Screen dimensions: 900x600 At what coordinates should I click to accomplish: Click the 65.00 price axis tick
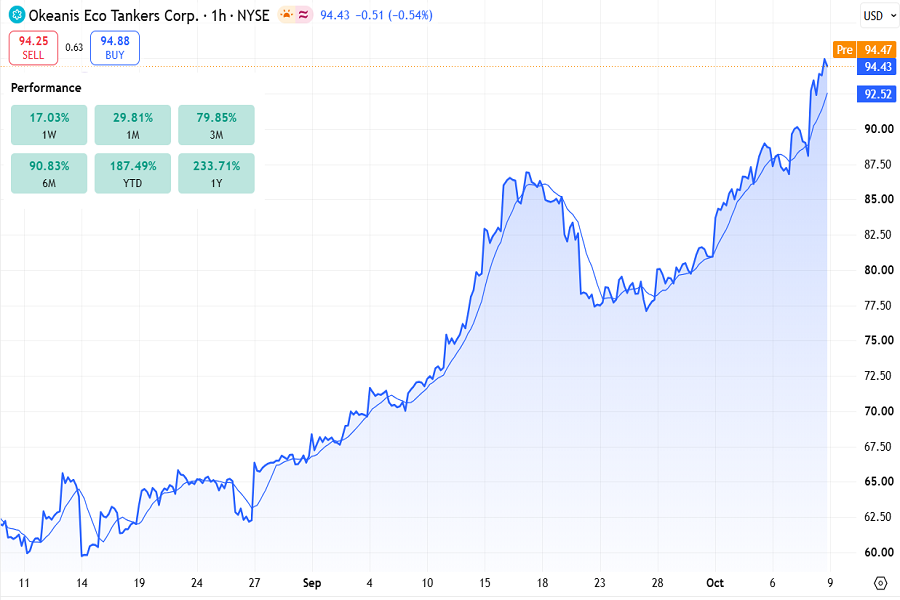pos(879,482)
